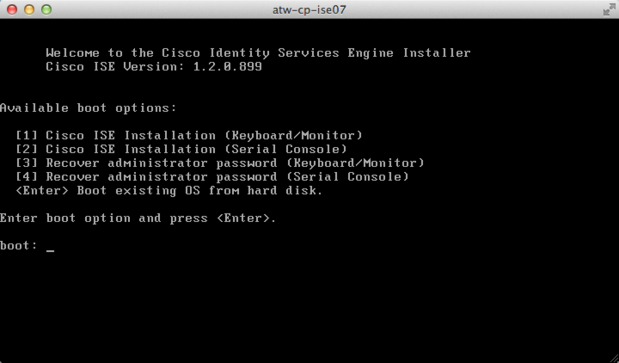
Task: Select "Welcome to the Cisco Identity Services Engine Installer" line
Action: [258, 53]
